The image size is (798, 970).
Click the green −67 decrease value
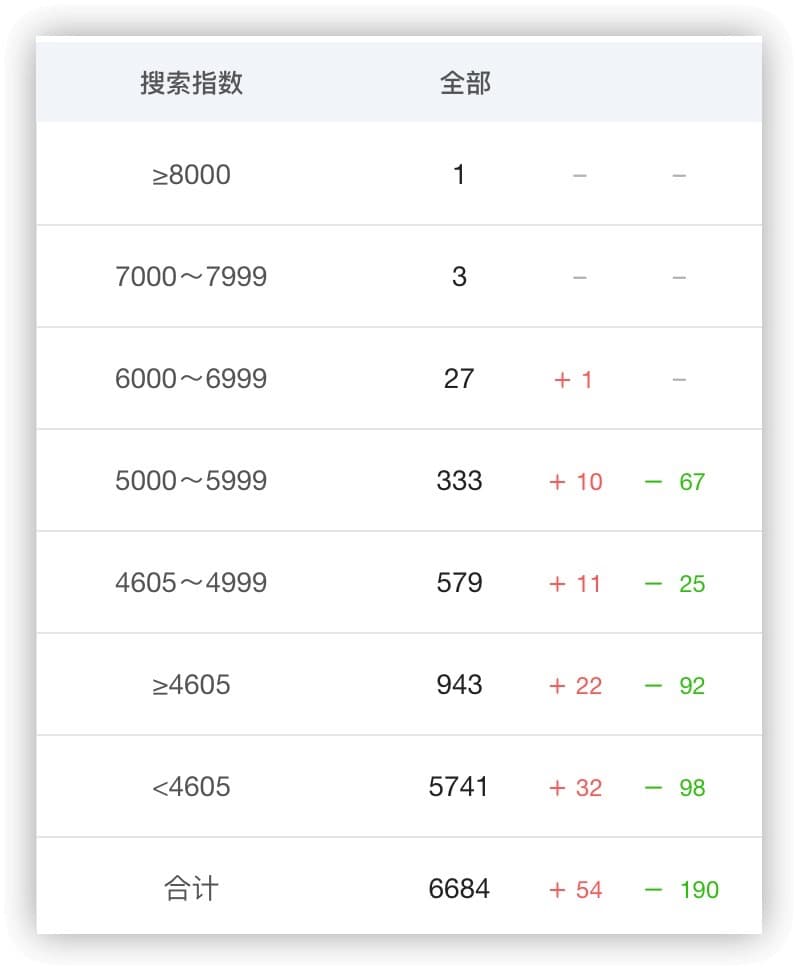(675, 482)
